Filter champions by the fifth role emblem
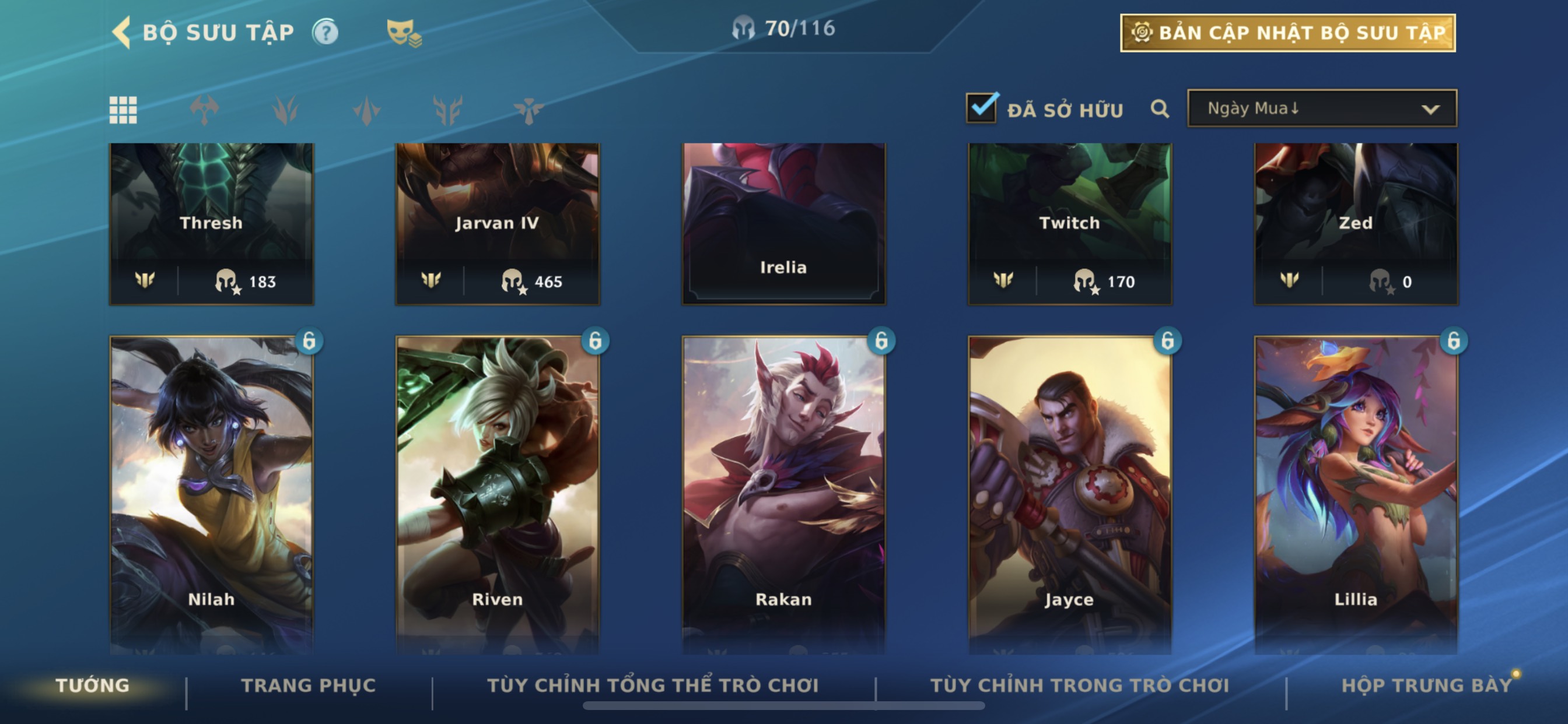This screenshot has width=1568, height=724. [528, 110]
